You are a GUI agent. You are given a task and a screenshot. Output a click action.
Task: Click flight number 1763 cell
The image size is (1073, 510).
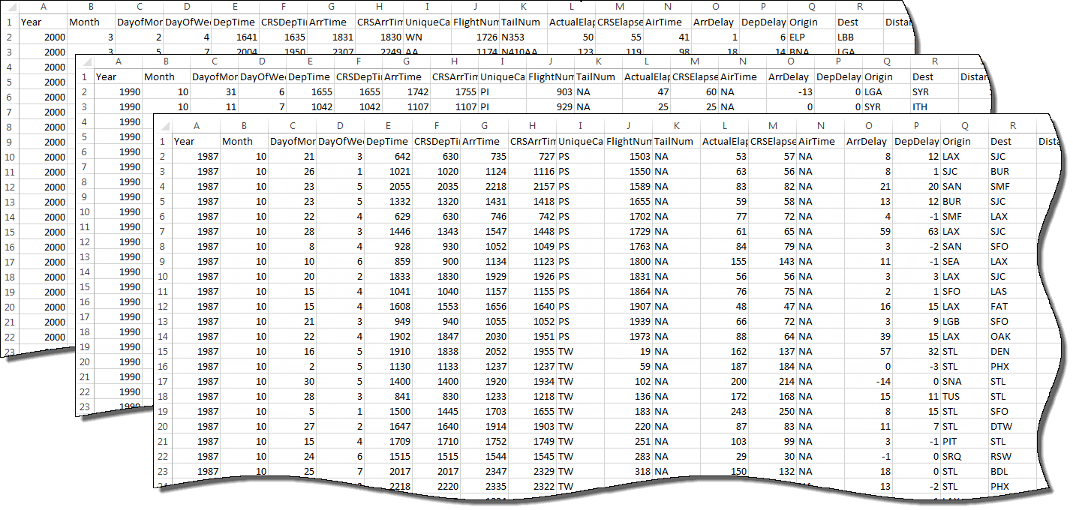(x=628, y=246)
